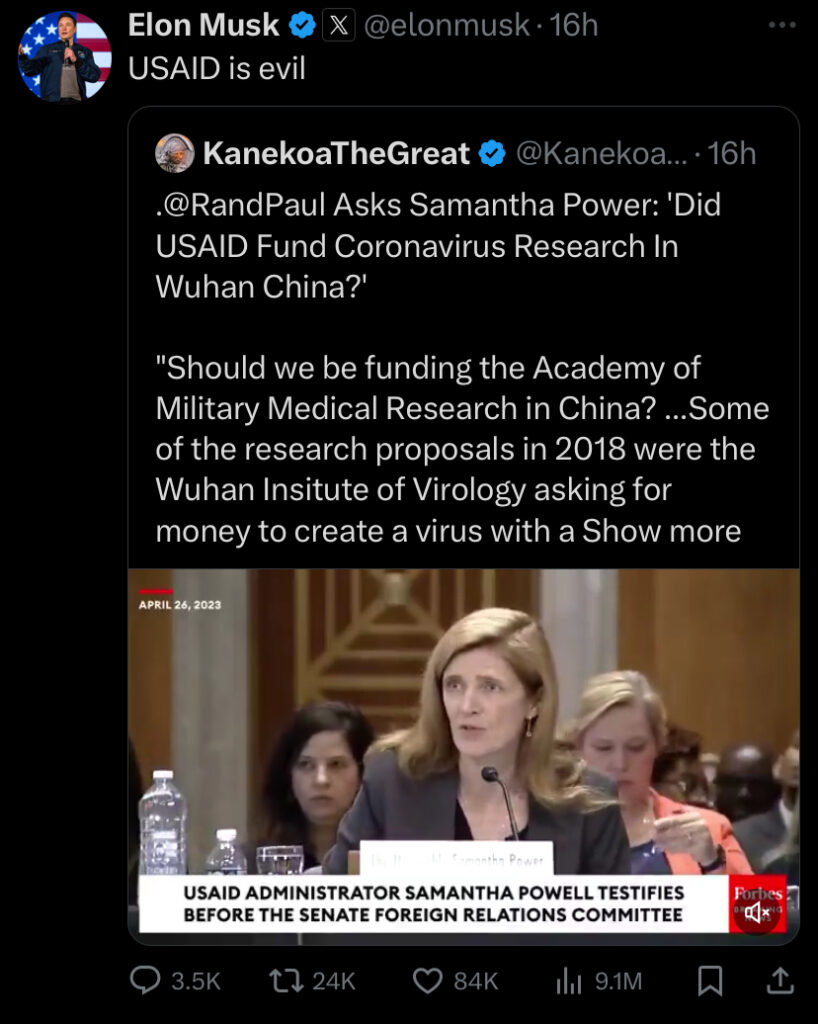Expand quoted post with Show more
Screen dimensions: 818x1024
click(x=661, y=531)
